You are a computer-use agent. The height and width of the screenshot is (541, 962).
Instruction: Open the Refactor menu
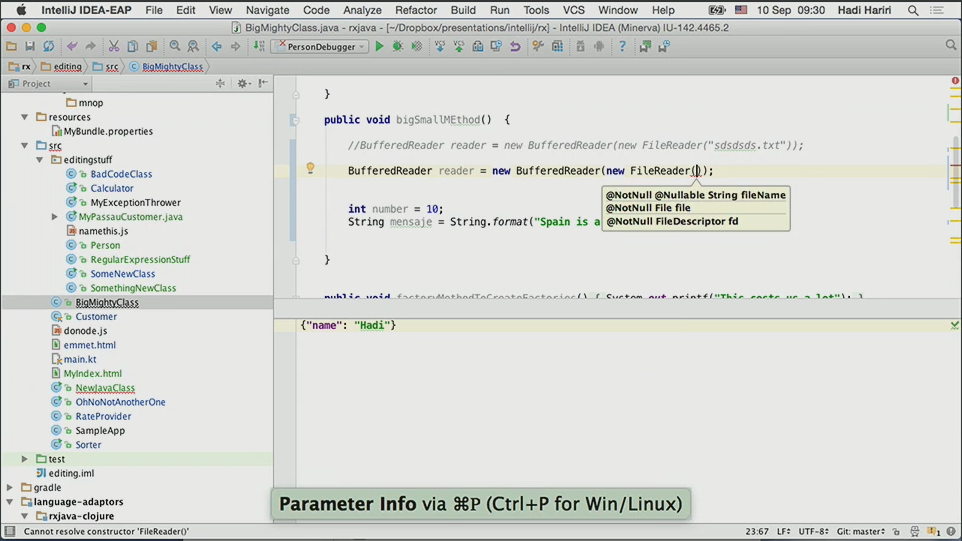coord(415,10)
